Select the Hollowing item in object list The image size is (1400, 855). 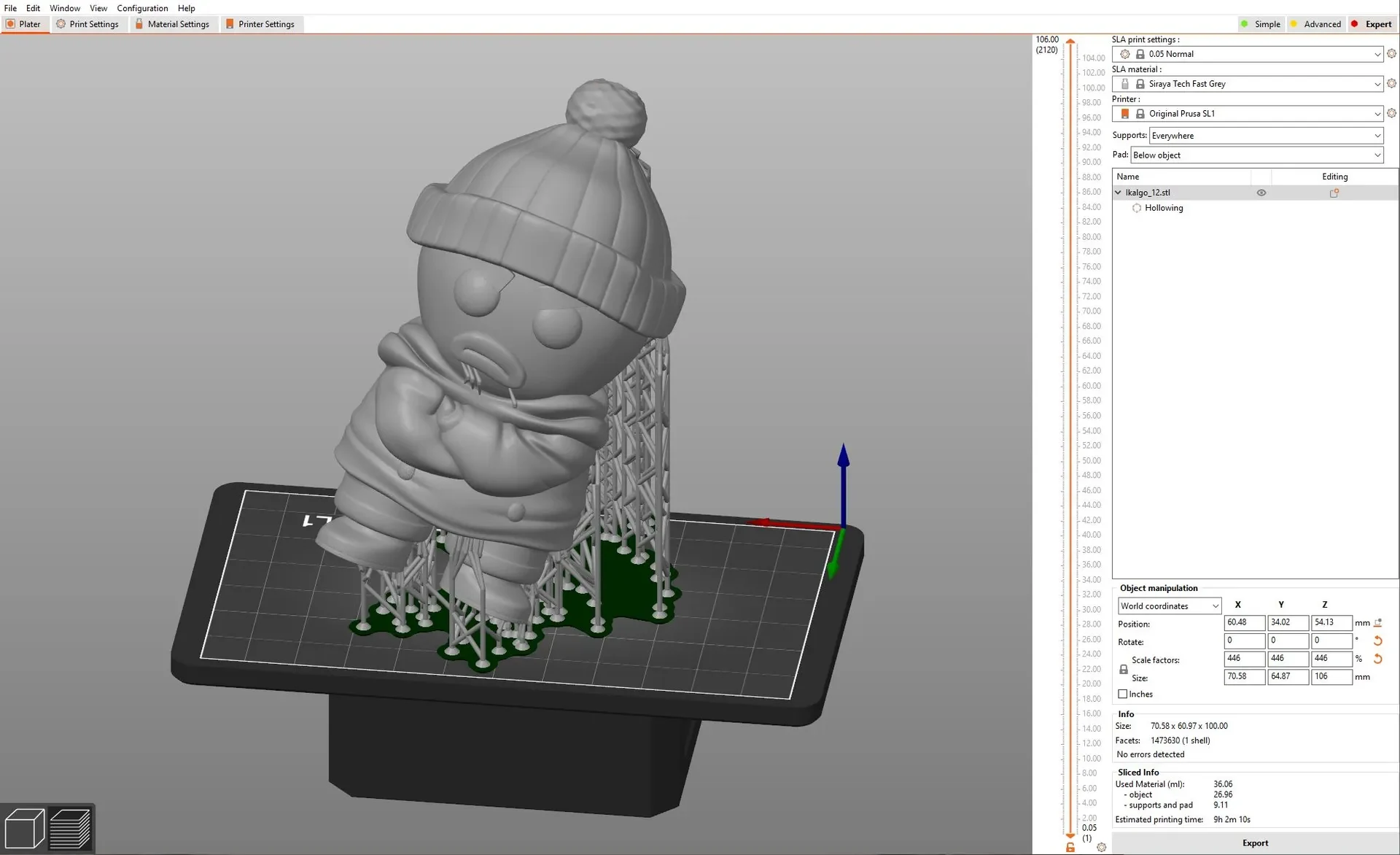[x=1164, y=208]
